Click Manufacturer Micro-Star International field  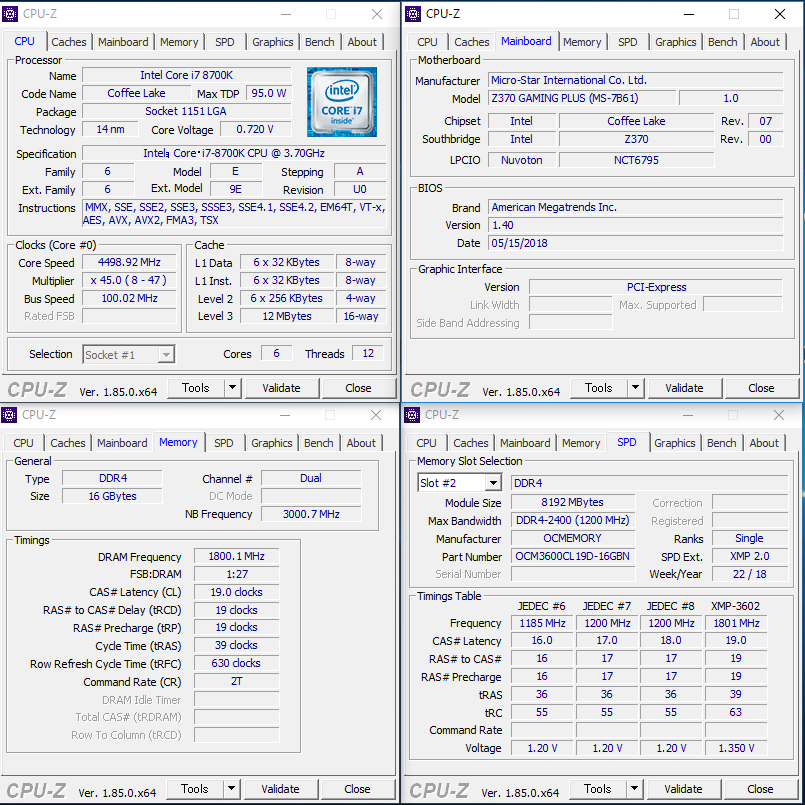tap(636, 80)
